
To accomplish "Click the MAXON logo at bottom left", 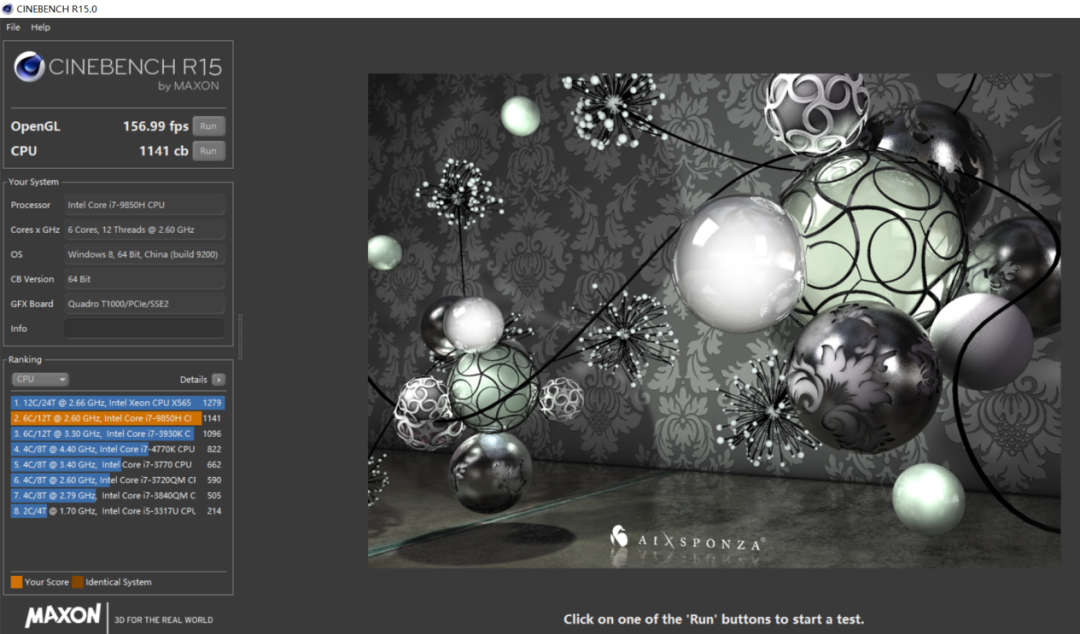I will 63,615.
